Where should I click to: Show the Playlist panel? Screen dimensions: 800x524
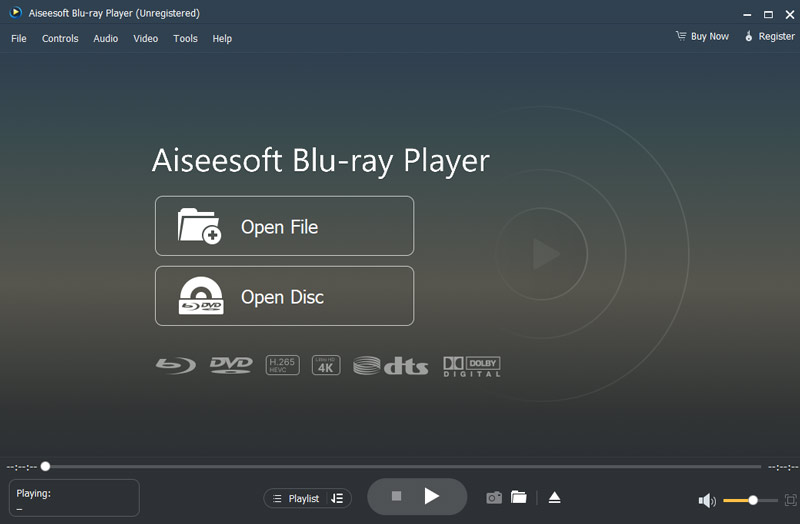click(x=296, y=498)
